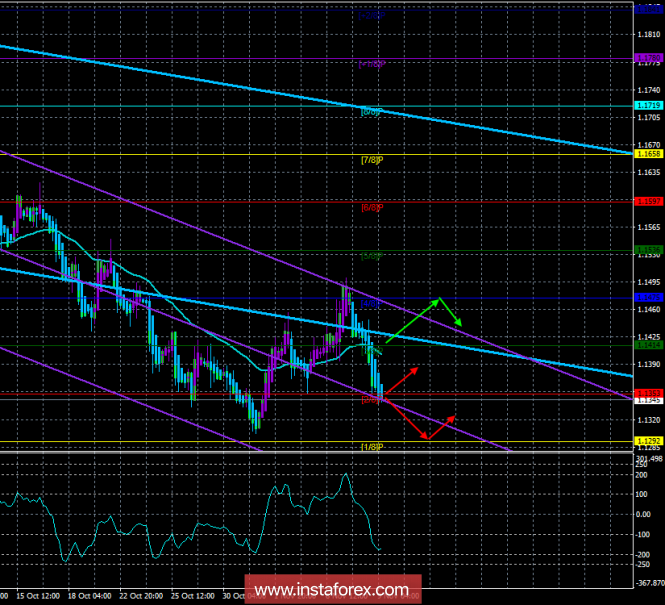Select the [7/8]P Murray level label

tap(373, 160)
